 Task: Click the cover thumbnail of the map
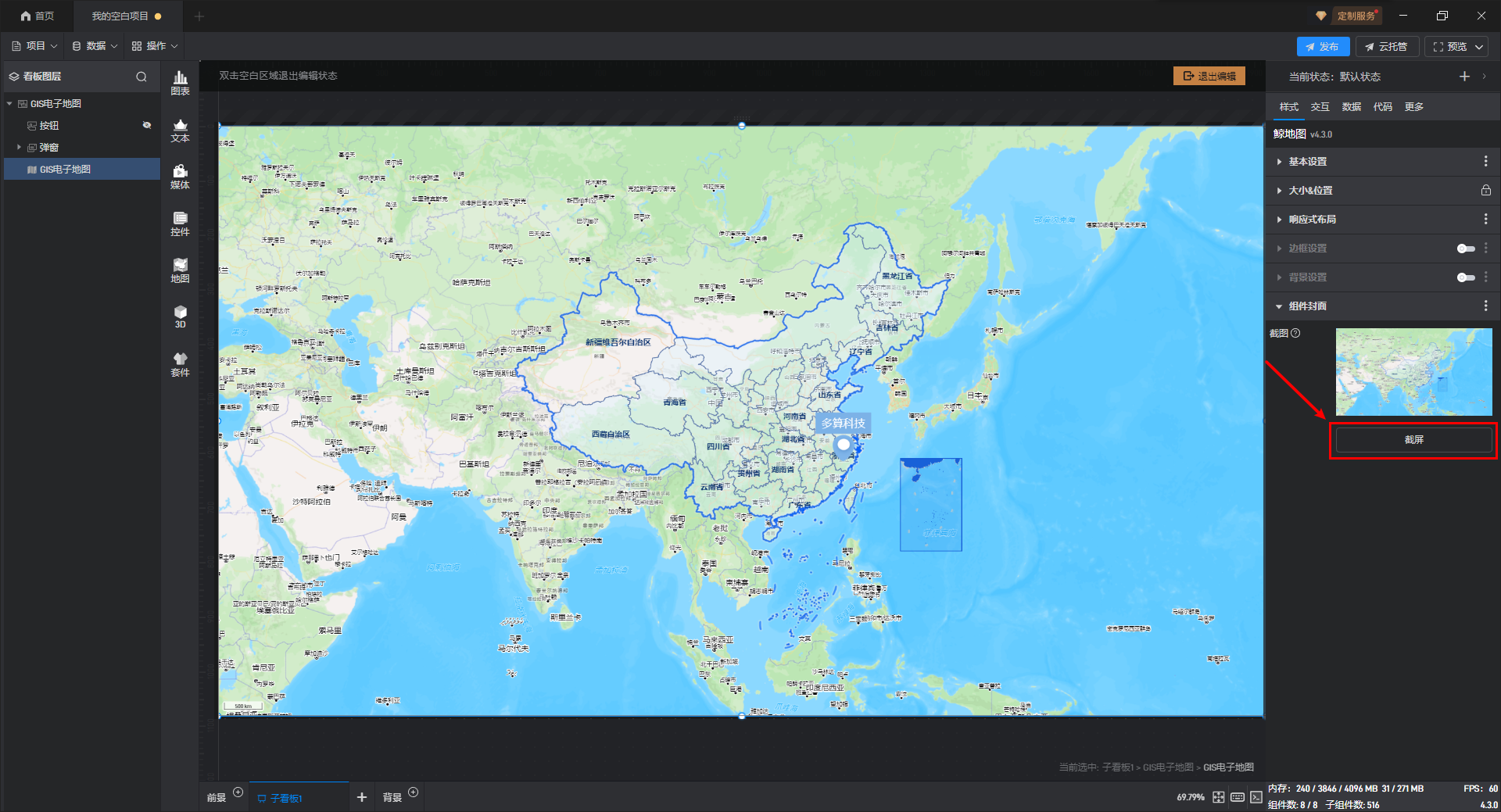pos(1413,371)
